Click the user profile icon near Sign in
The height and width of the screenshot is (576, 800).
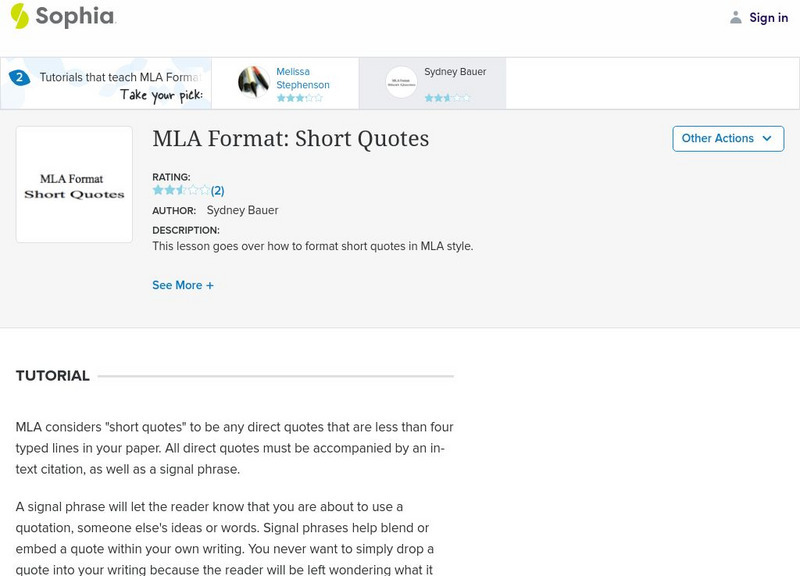pos(736,17)
